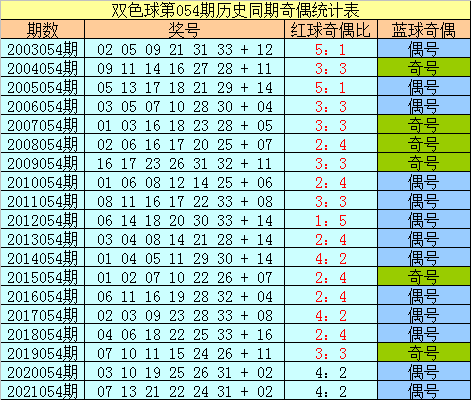Select numbers 01 06 08 12 14 25 + 06
The height and width of the screenshot is (400, 471).
coord(185,182)
